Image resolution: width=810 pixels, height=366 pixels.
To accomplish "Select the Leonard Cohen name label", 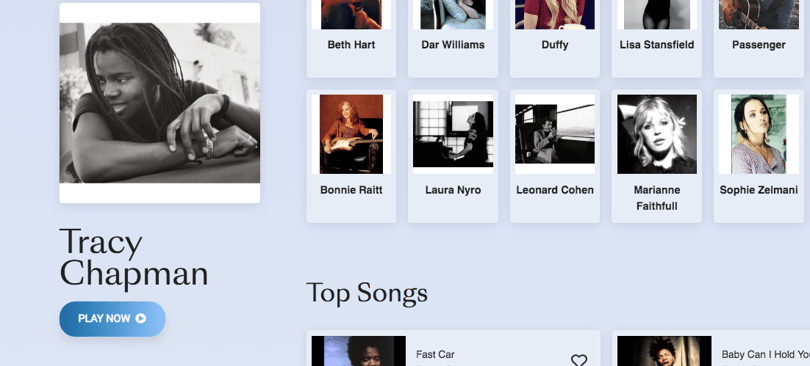I will tap(555, 190).
